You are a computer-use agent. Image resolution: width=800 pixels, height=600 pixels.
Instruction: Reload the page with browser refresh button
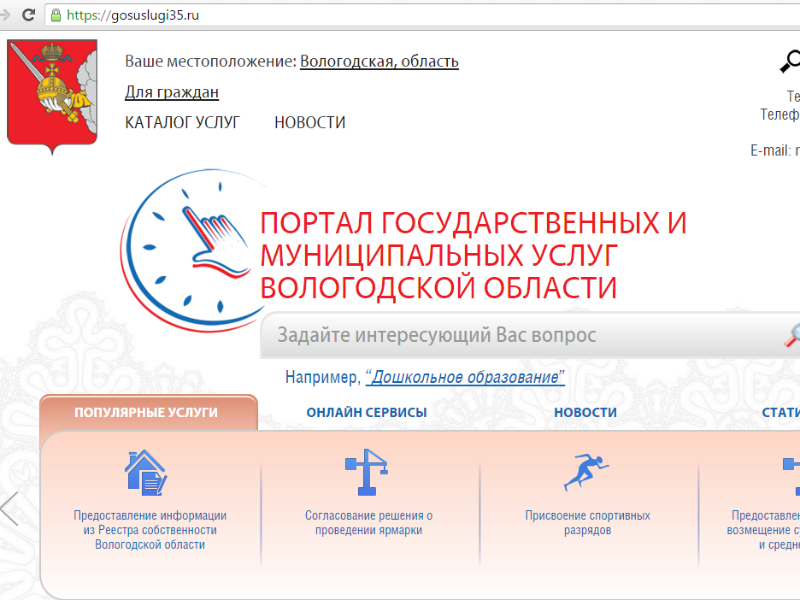[28, 15]
